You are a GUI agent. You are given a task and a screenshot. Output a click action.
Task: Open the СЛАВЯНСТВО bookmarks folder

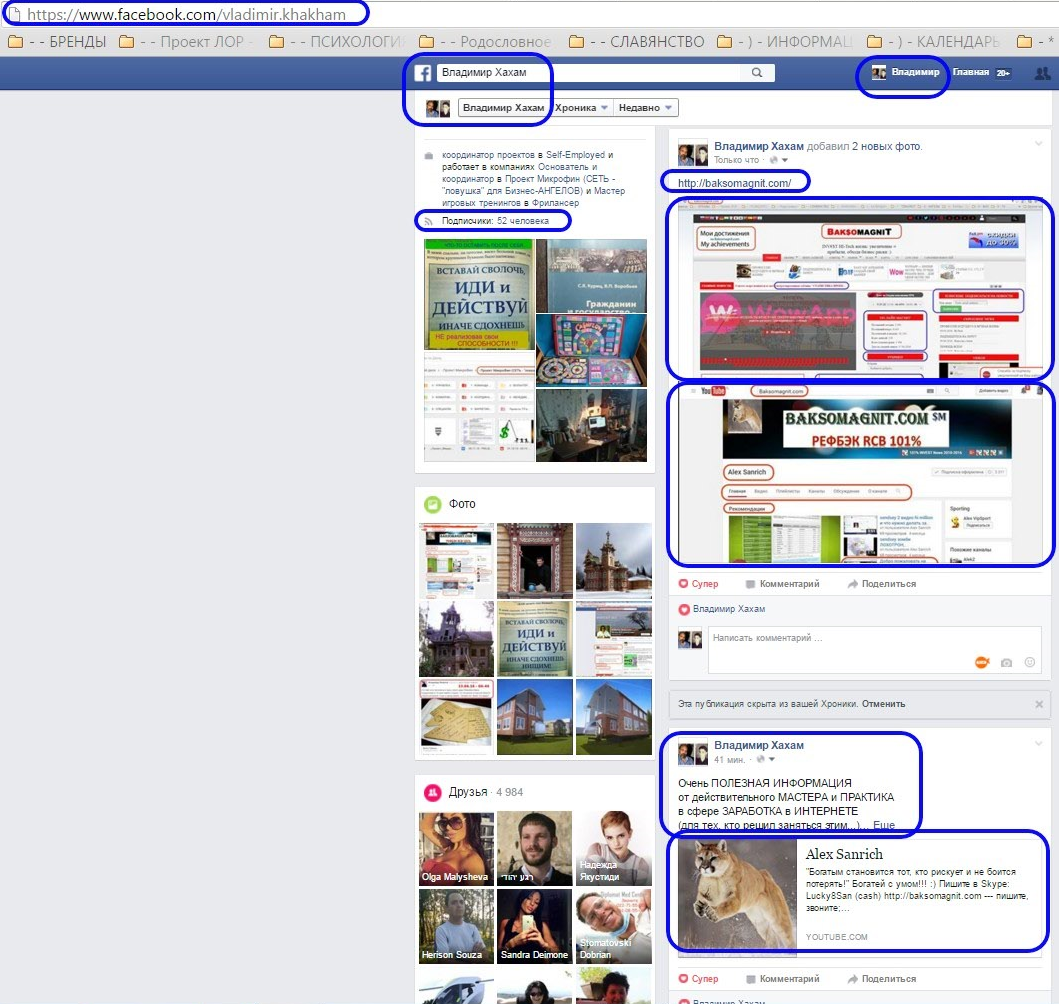(636, 42)
